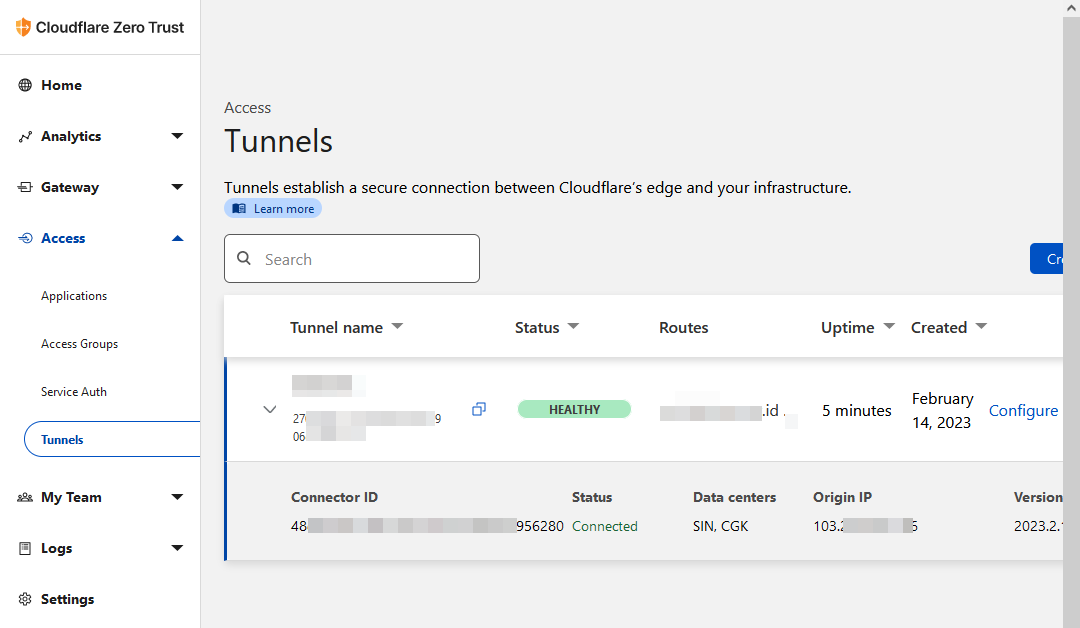Open the Analytics menu label
The image size is (1080, 628).
coord(71,136)
